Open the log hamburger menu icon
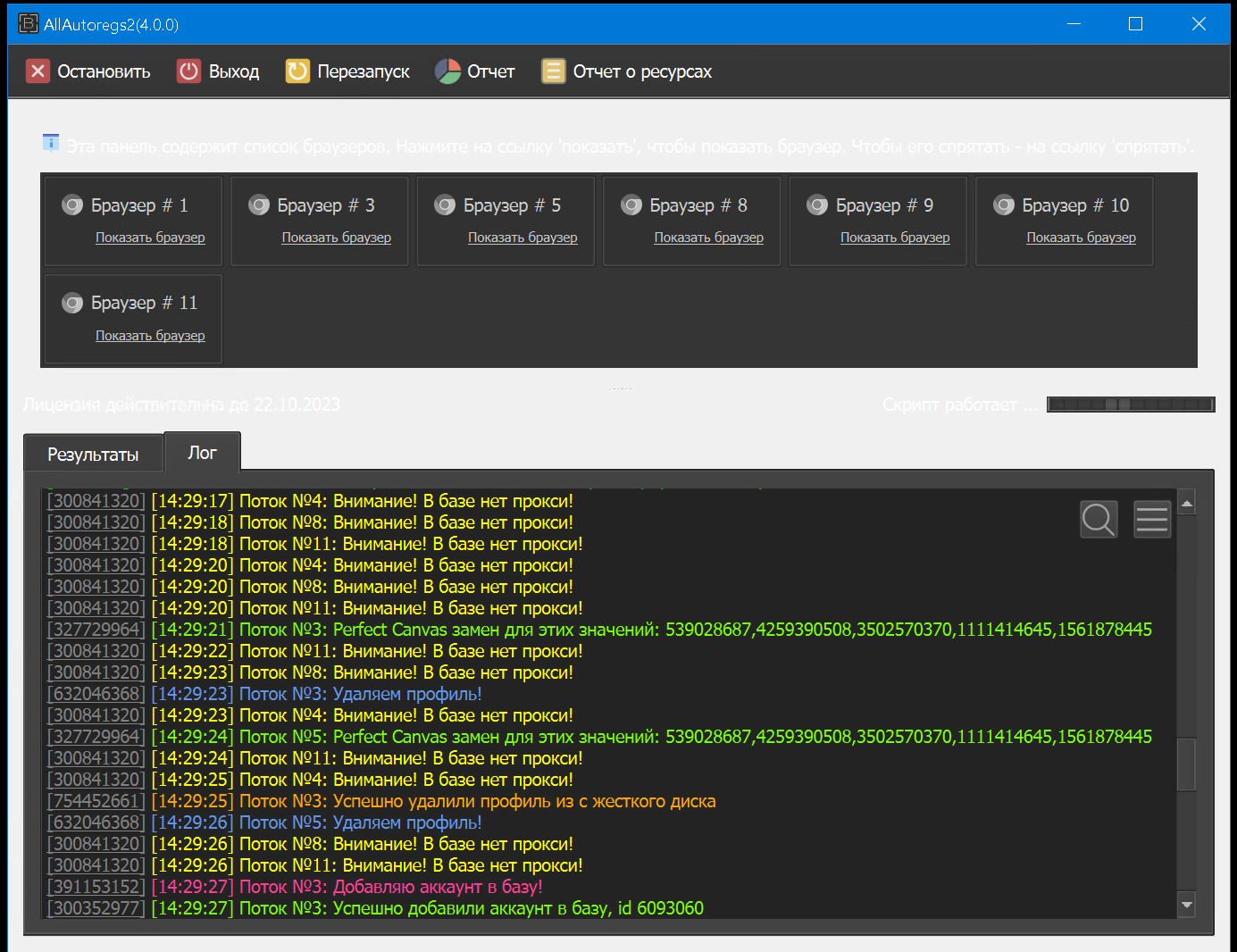The image size is (1237, 952). click(x=1152, y=519)
